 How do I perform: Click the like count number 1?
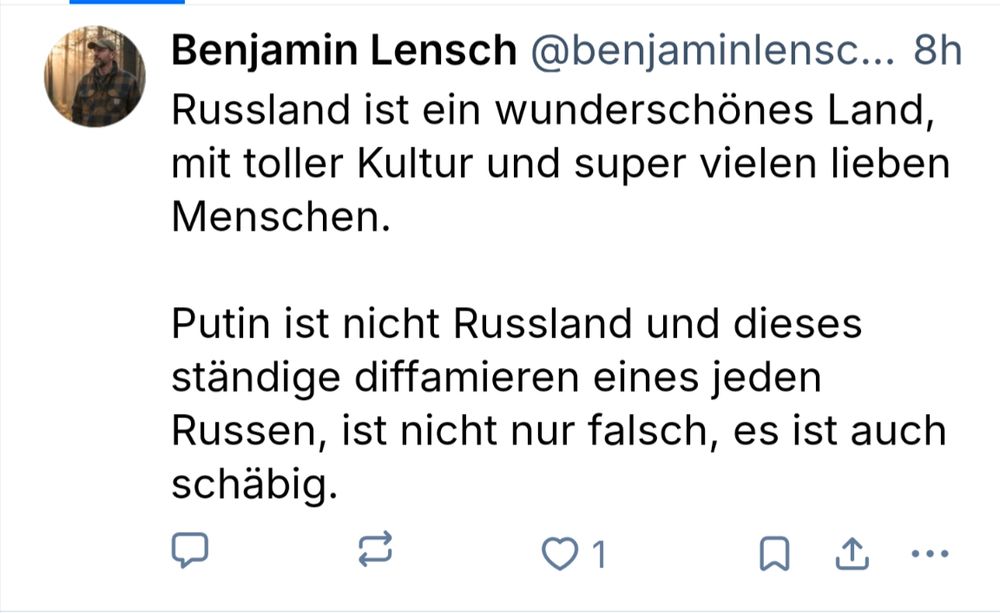pyautogui.click(x=599, y=554)
